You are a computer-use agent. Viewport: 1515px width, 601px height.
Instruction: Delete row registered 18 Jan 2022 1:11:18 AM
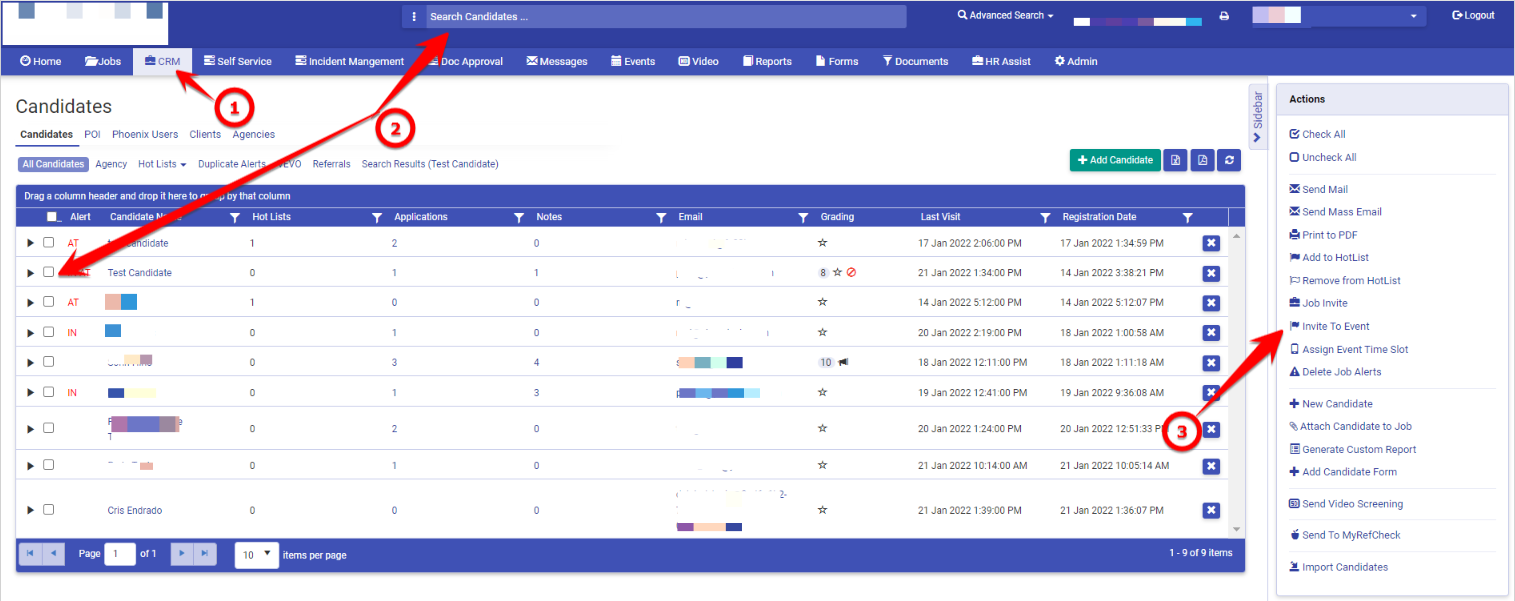pyautogui.click(x=1211, y=363)
